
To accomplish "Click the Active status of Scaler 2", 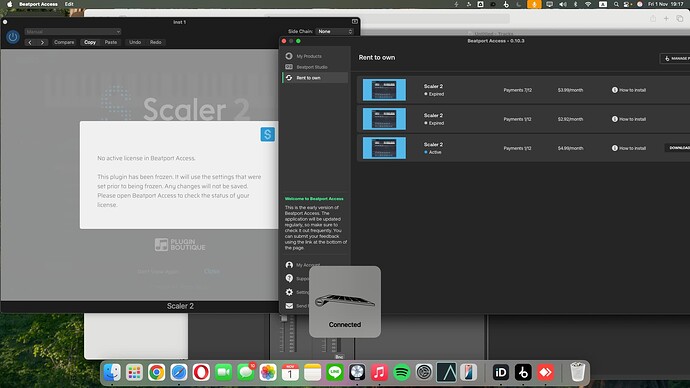I will coord(433,152).
